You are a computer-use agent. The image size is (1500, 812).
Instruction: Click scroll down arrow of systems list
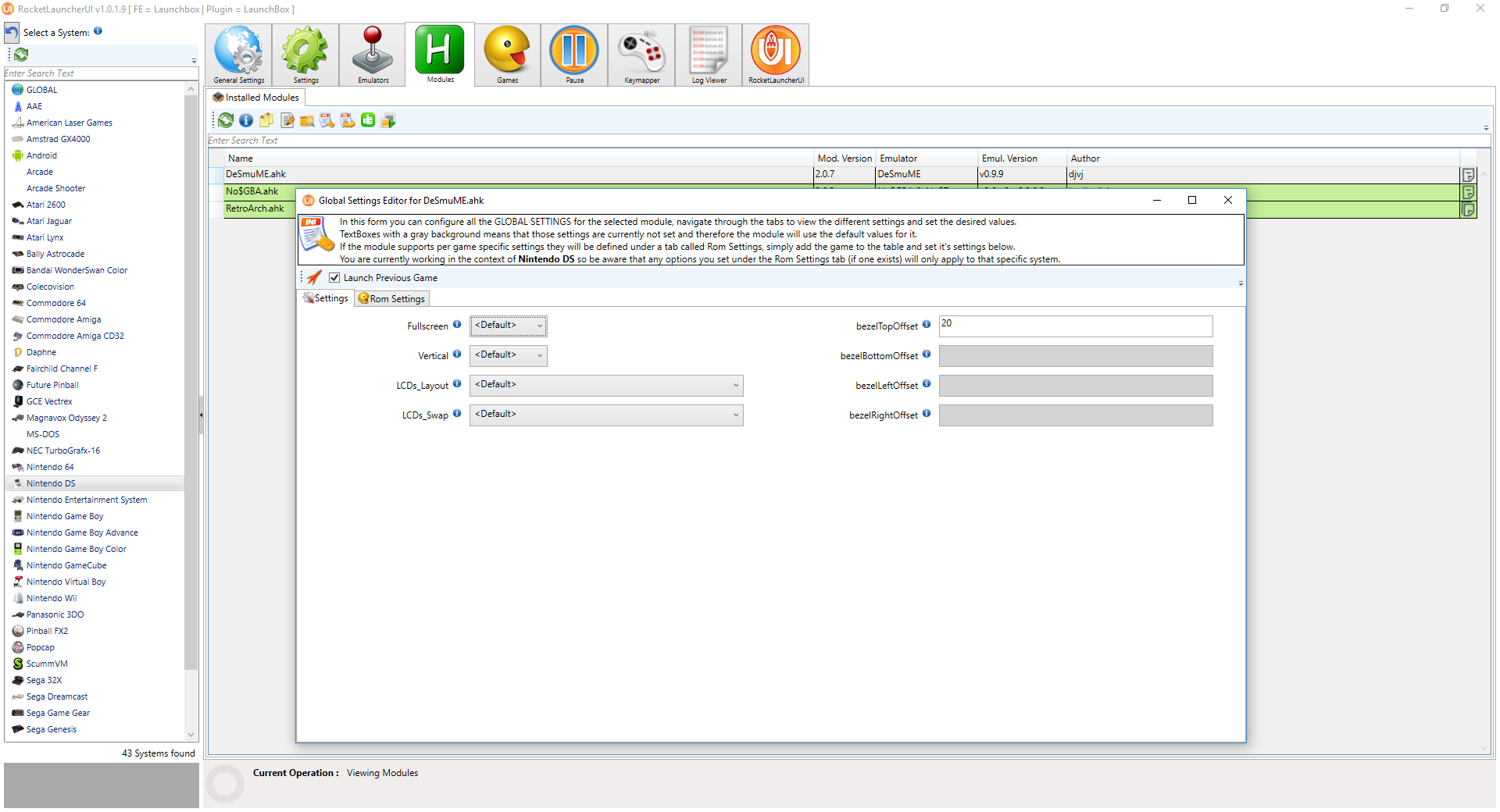click(191, 734)
